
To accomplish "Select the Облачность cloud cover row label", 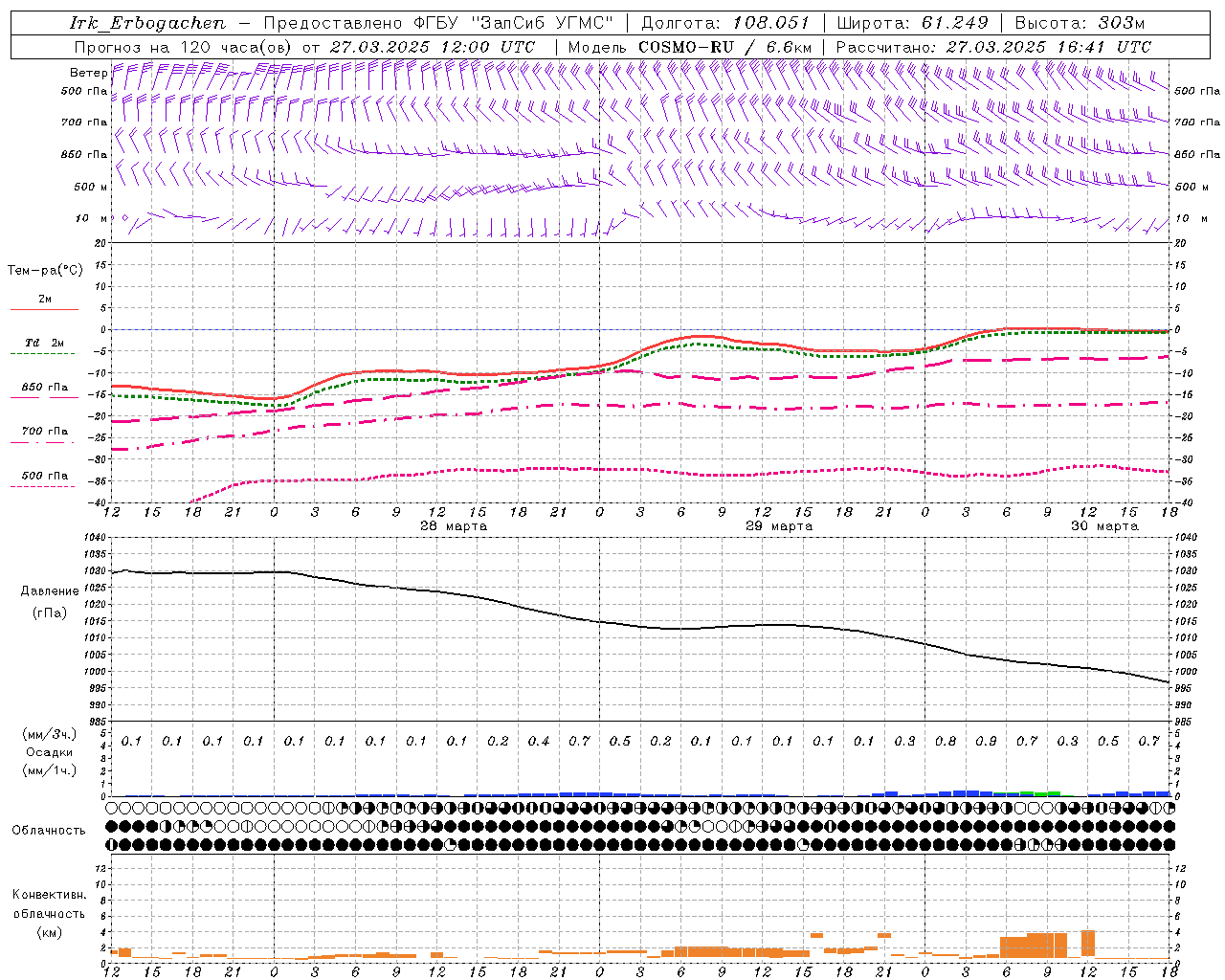I will click(x=49, y=830).
